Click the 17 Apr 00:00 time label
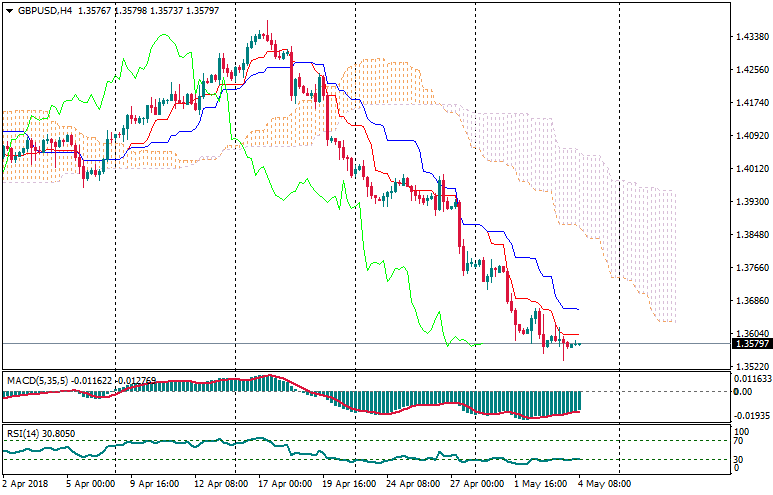The image size is (773, 495). point(285,483)
